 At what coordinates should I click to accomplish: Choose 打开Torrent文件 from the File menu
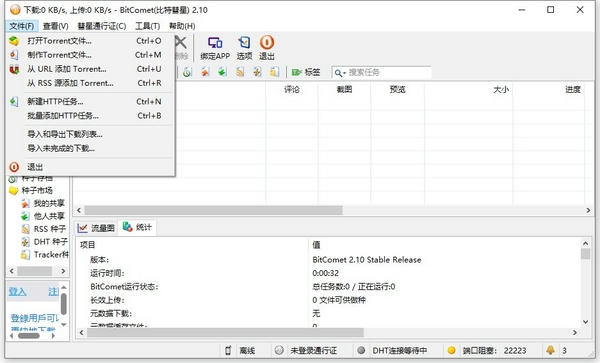click(91, 41)
